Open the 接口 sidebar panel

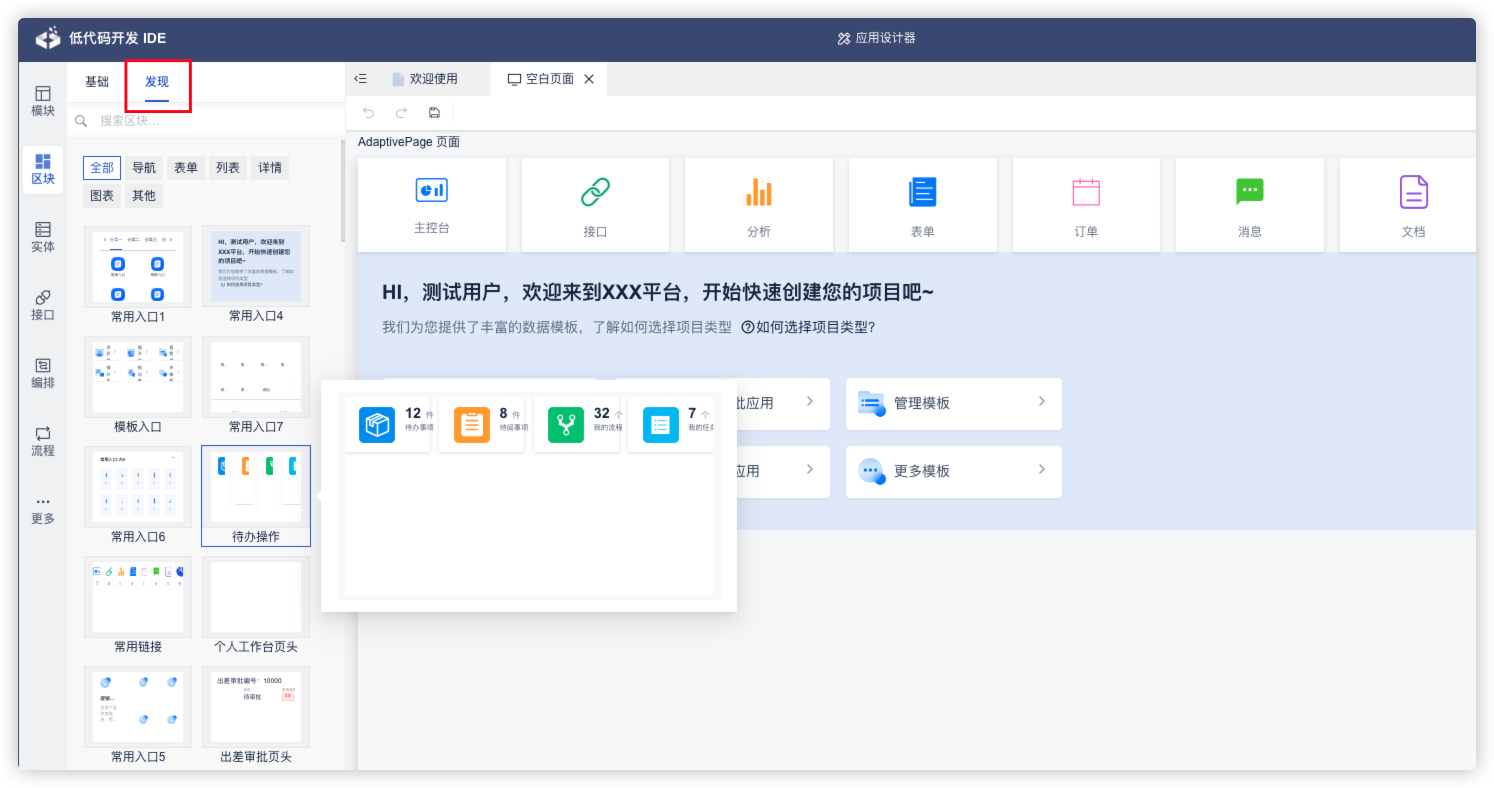[43, 305]
